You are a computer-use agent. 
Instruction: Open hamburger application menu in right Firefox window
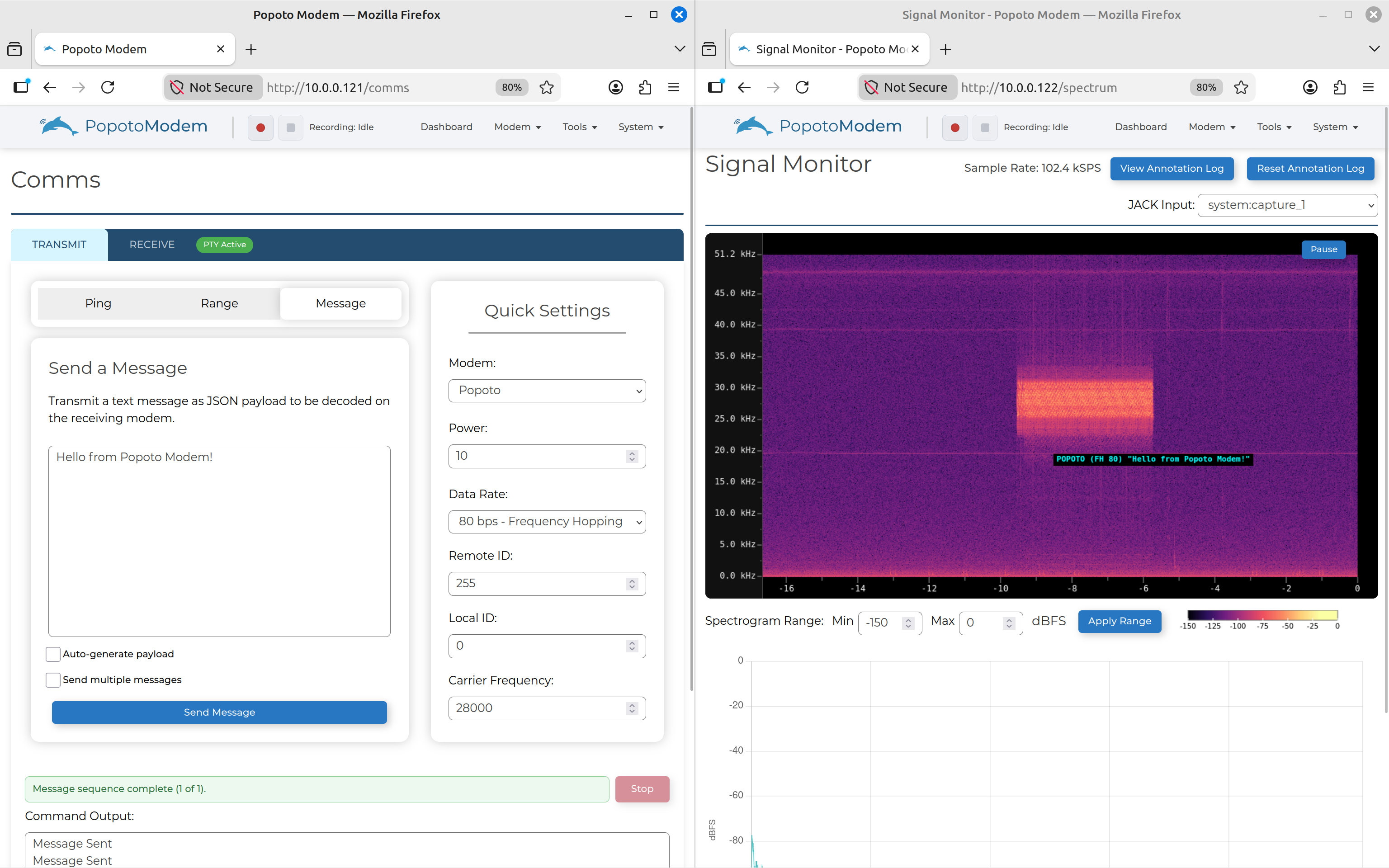pyautogui.click(x=1368, y=87)
